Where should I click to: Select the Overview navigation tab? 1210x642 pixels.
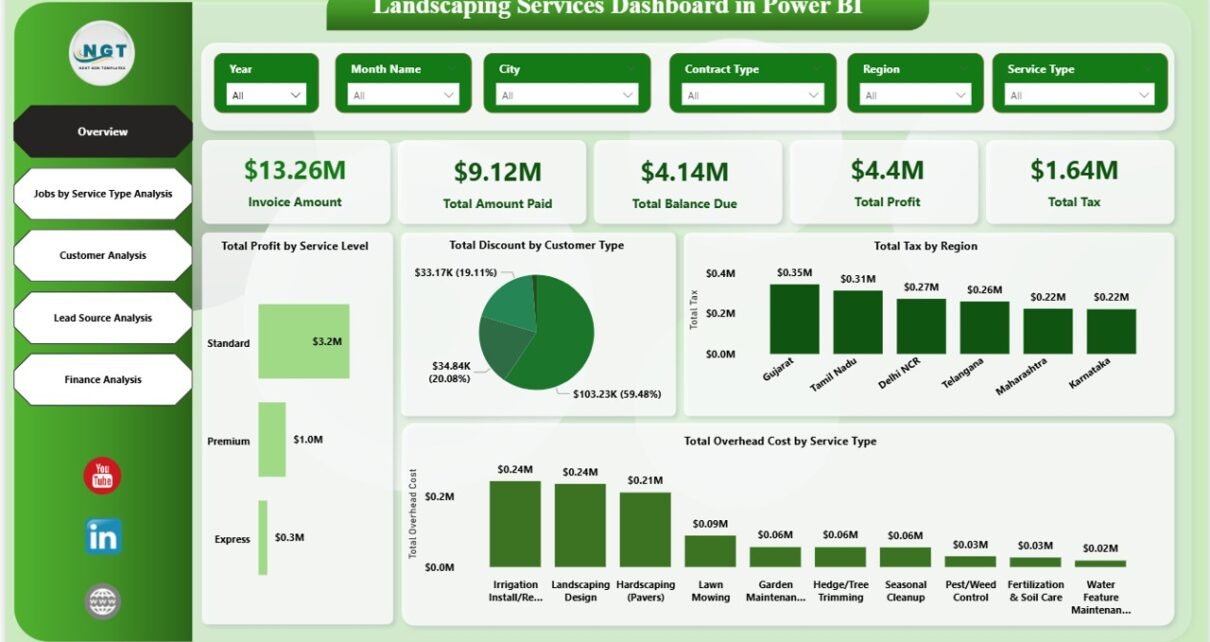point(103,132)
